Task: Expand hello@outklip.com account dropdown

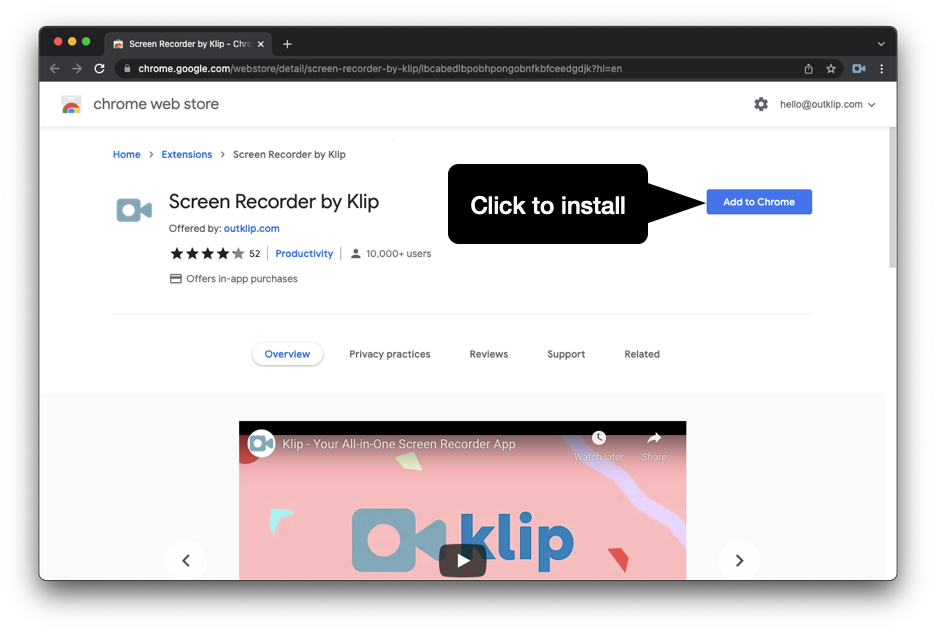Action: point(827,104)
